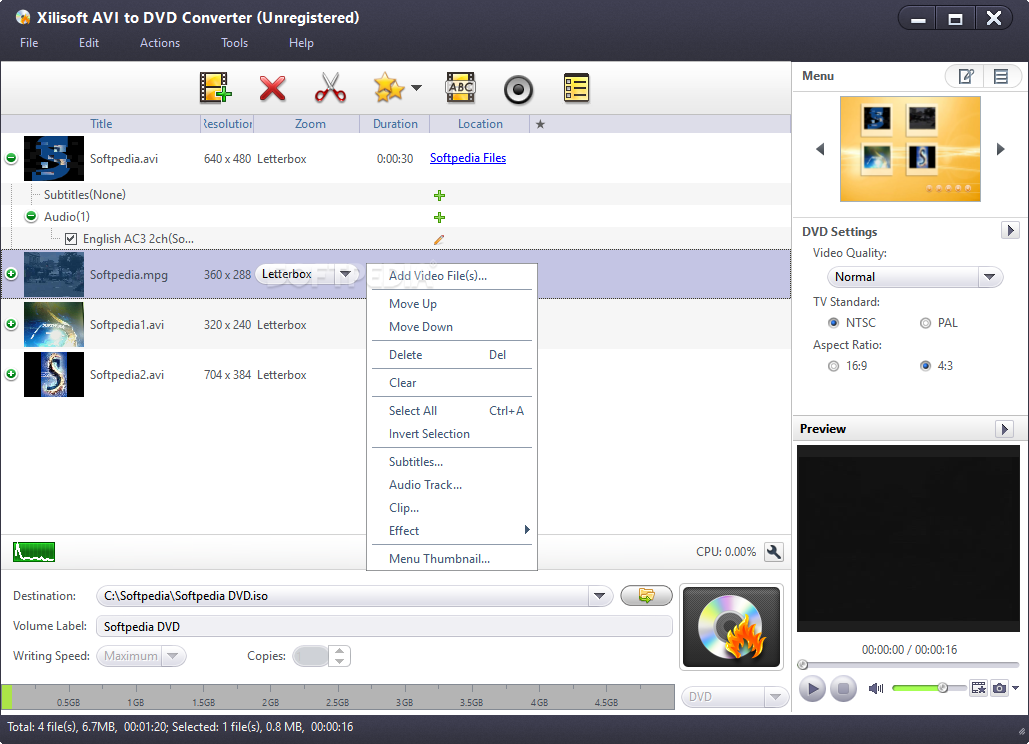Show previous menu template with left arrow
The height and width of the screenshot is (744, 1029).
(820, 149)
